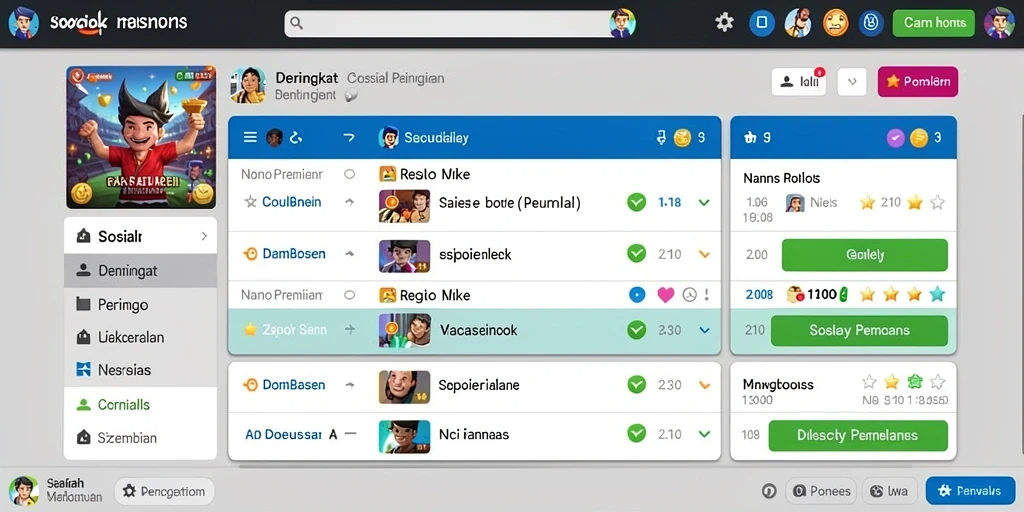Expand the Saiese botie row chevron

click(x=704, y=202)
